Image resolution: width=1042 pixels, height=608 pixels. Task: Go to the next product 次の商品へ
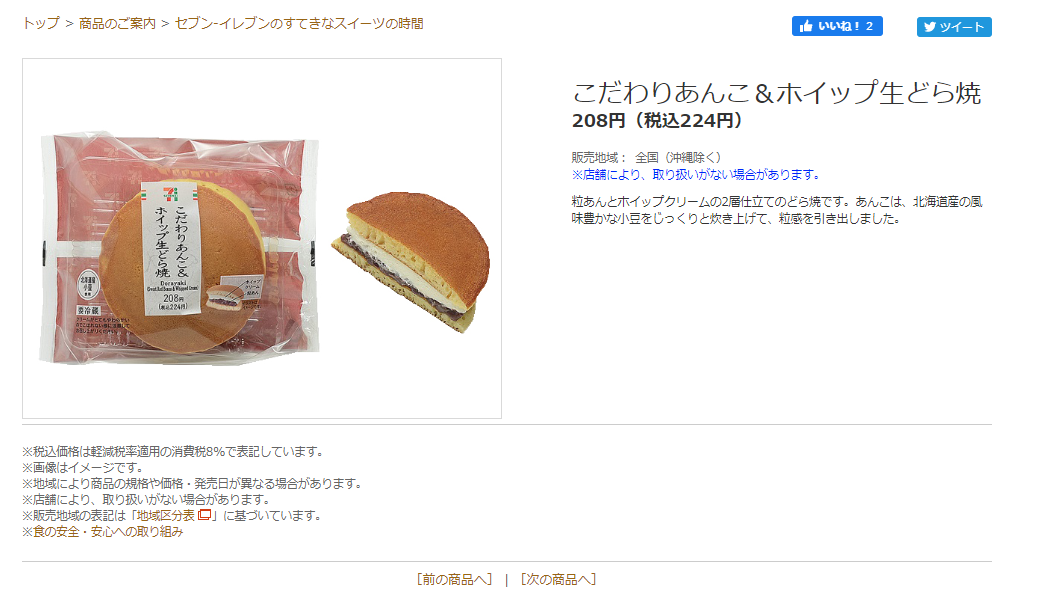pos(558,579)
